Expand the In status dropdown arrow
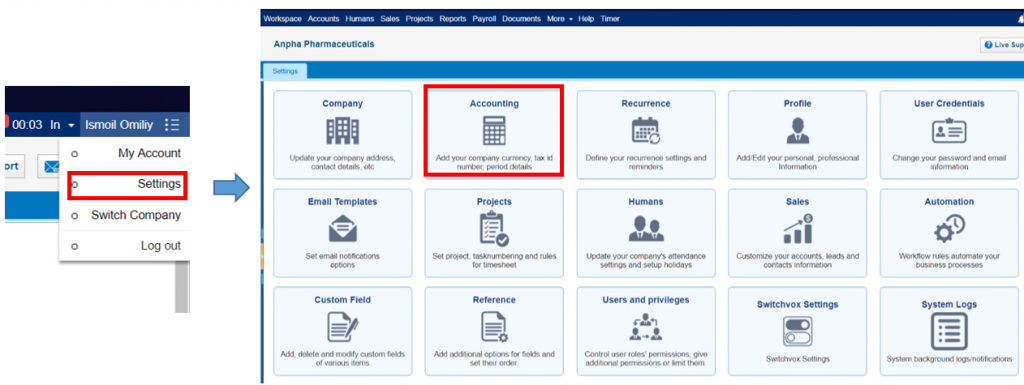The height and width of the screenshot is (385, 1024). click(71, 125)
